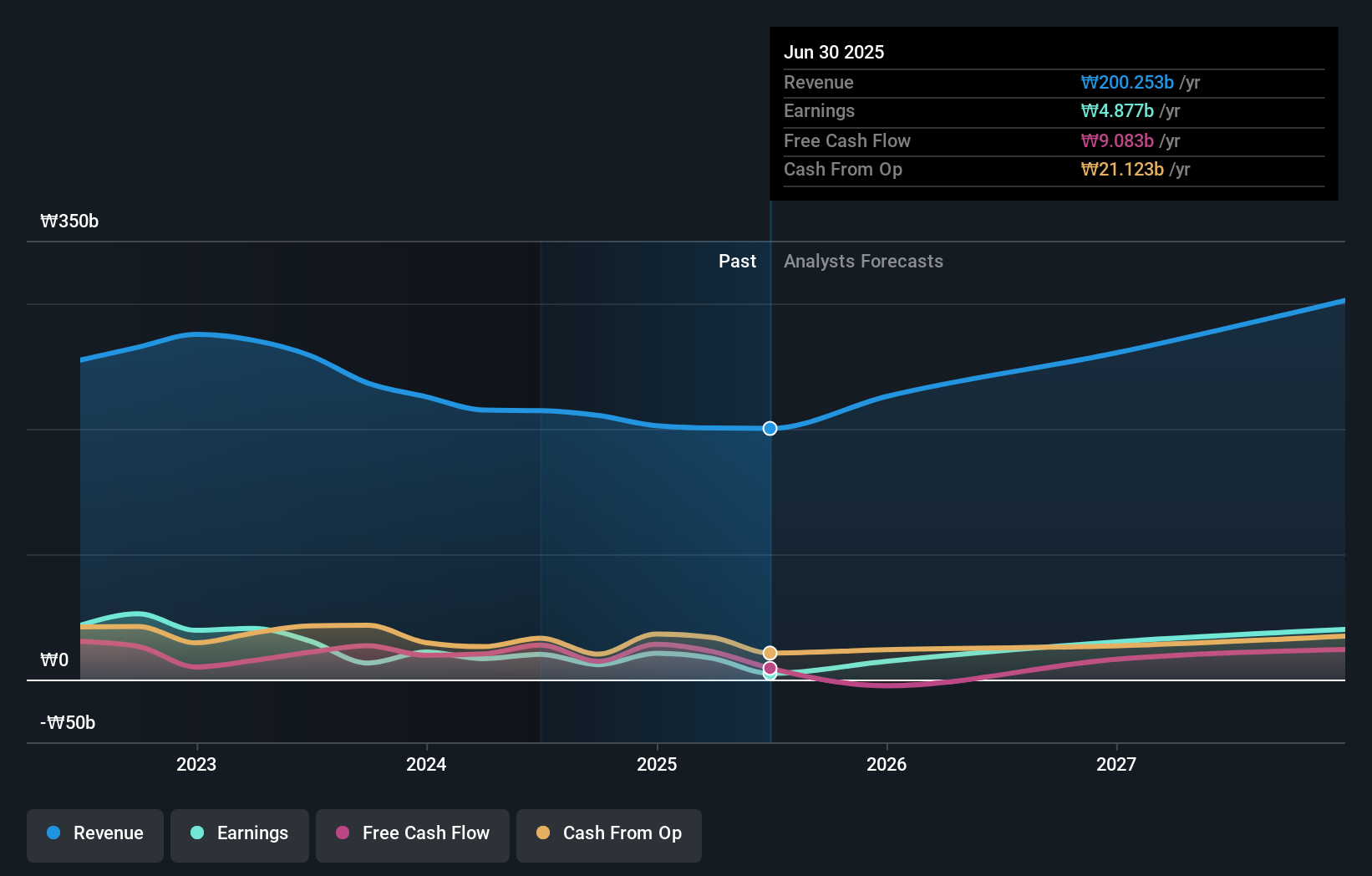This screenshot has height=876, width=1372.
Task: Click the orange Cash From Op legend dot
Action: pos(545,833)
